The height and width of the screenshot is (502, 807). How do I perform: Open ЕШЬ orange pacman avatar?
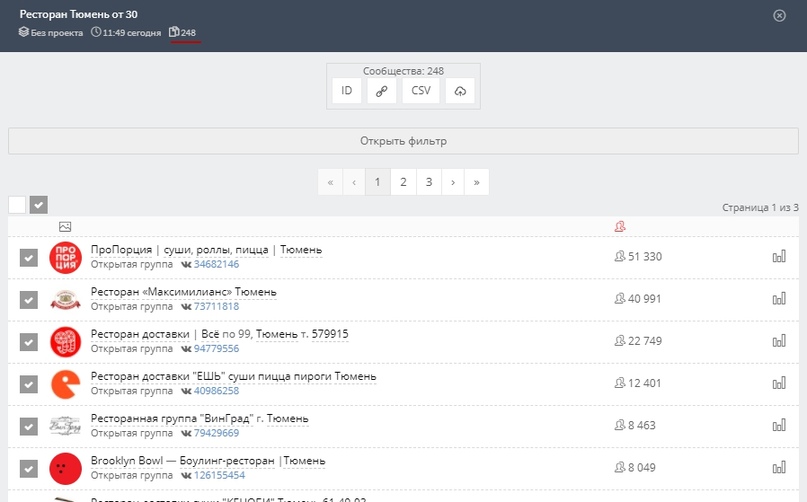click(x=65, y=384)
